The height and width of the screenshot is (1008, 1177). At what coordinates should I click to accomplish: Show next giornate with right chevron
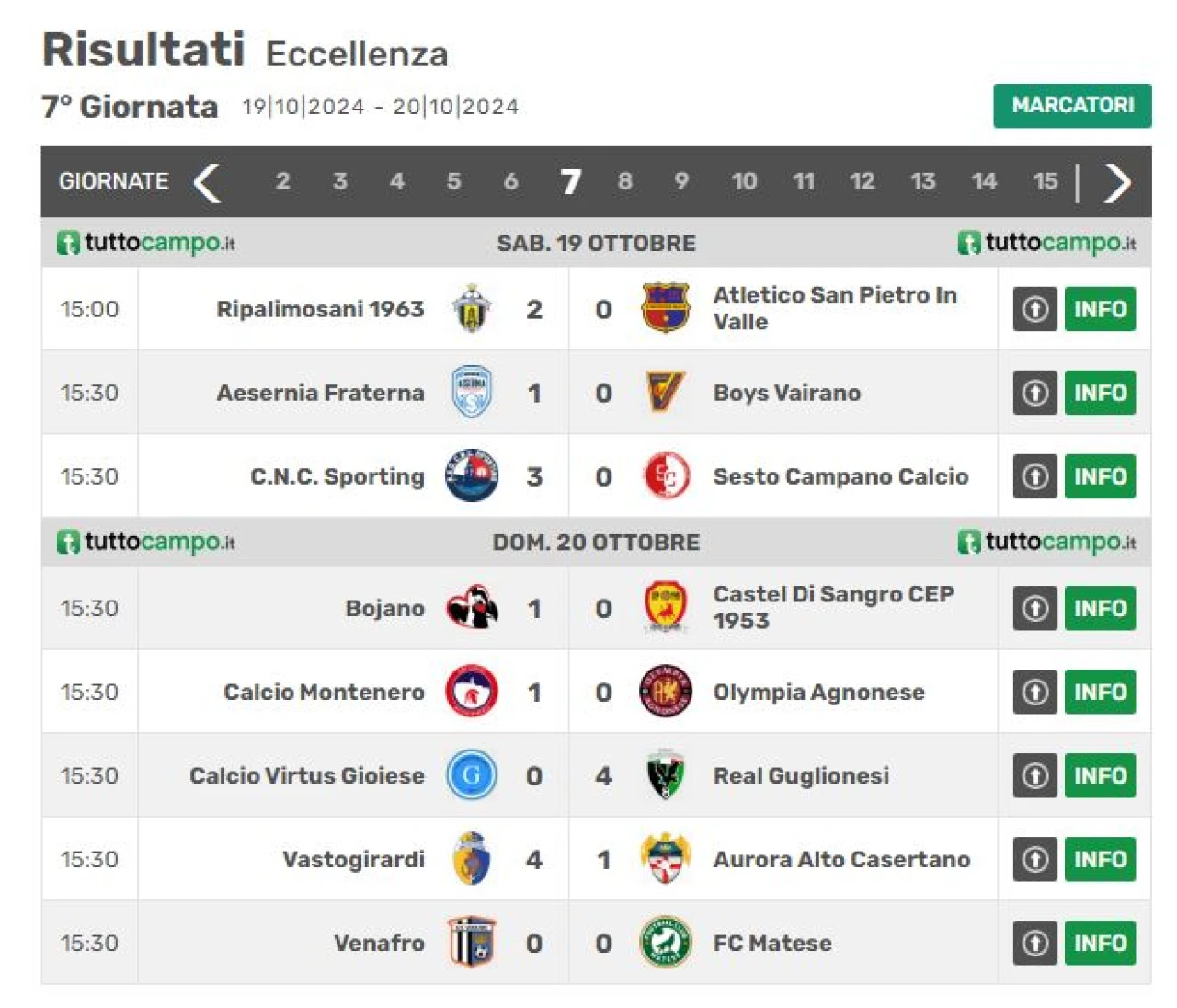(1117, 182)
